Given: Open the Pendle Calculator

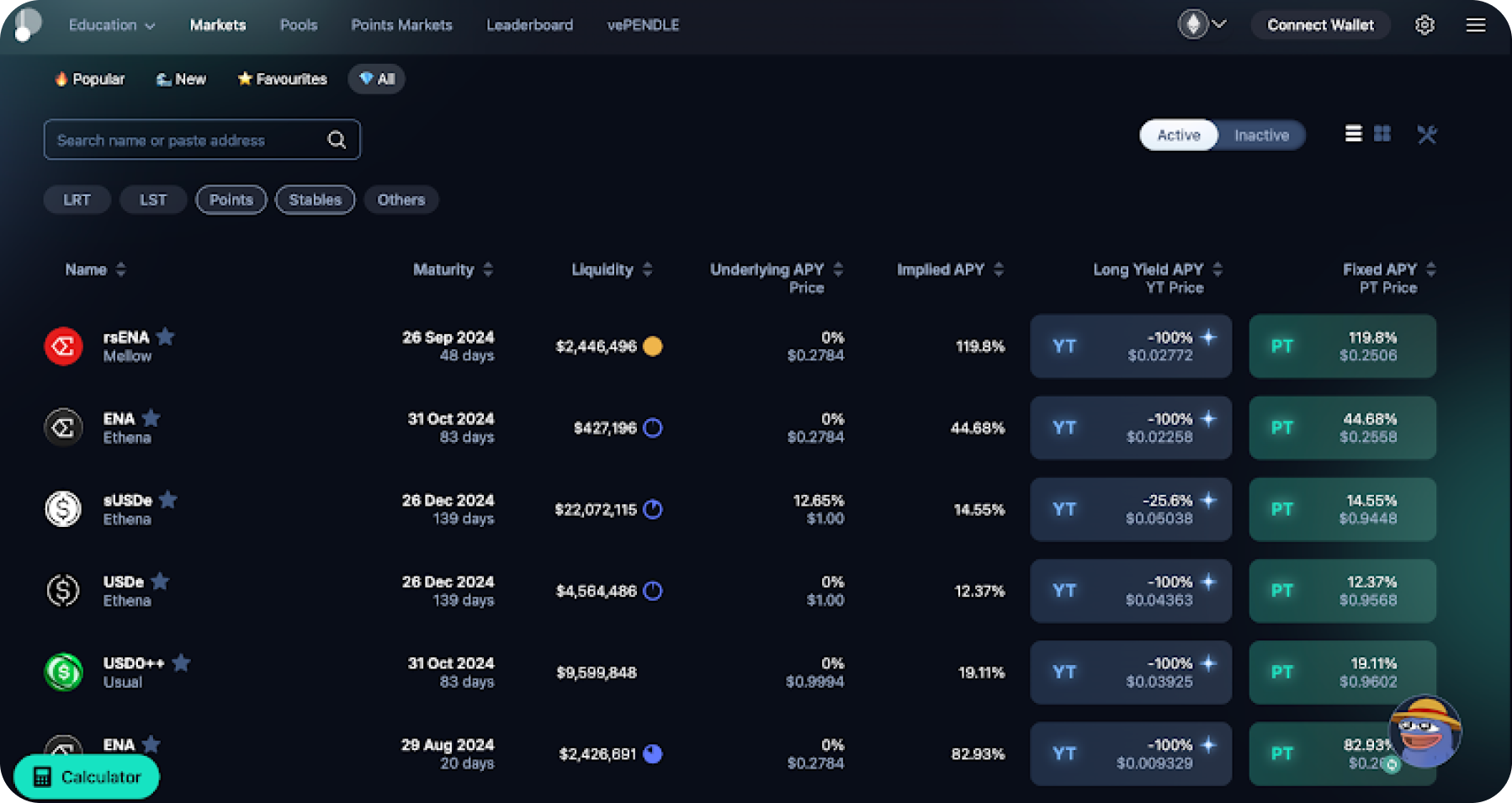Looking at the screenshot, I should 87,776.
